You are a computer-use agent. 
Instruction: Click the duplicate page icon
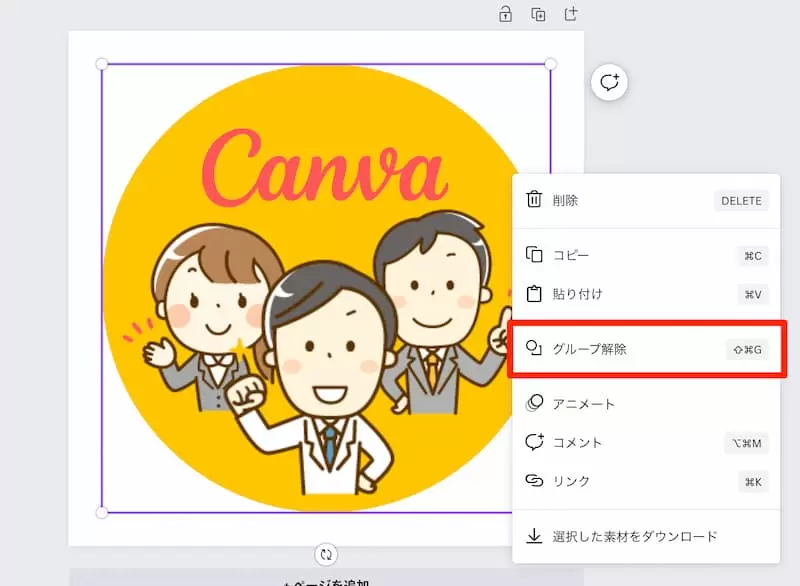pyautogui.click(x=538, y=14)
